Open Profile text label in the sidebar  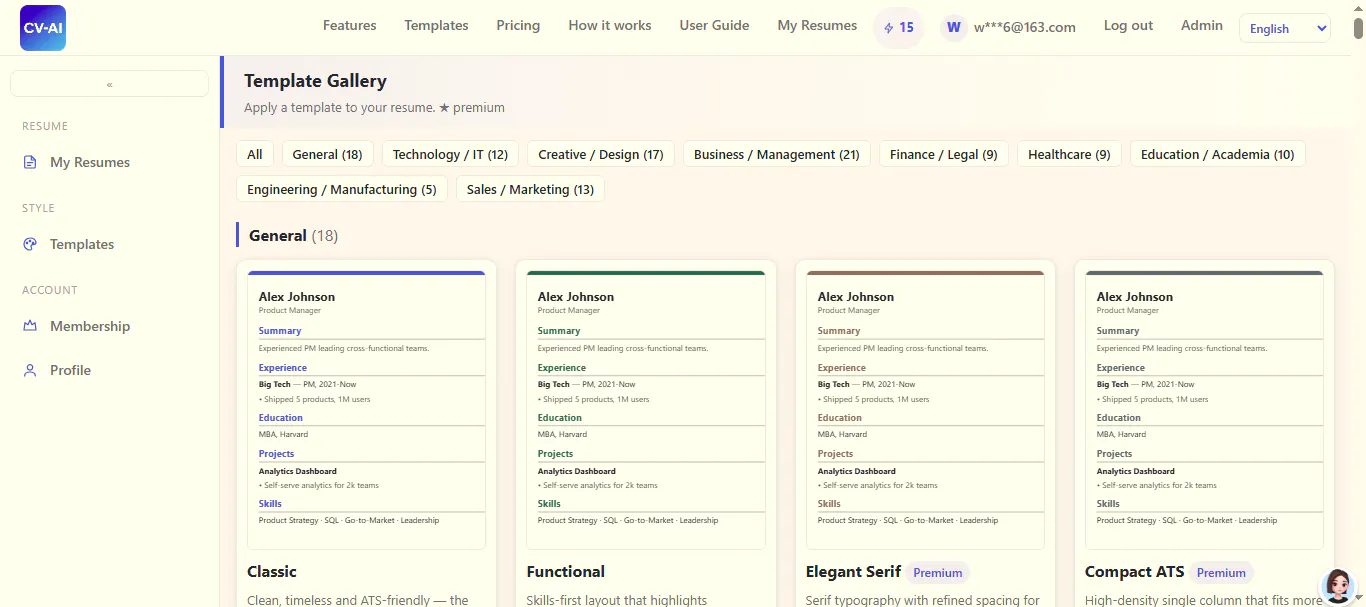coord(70,370)
